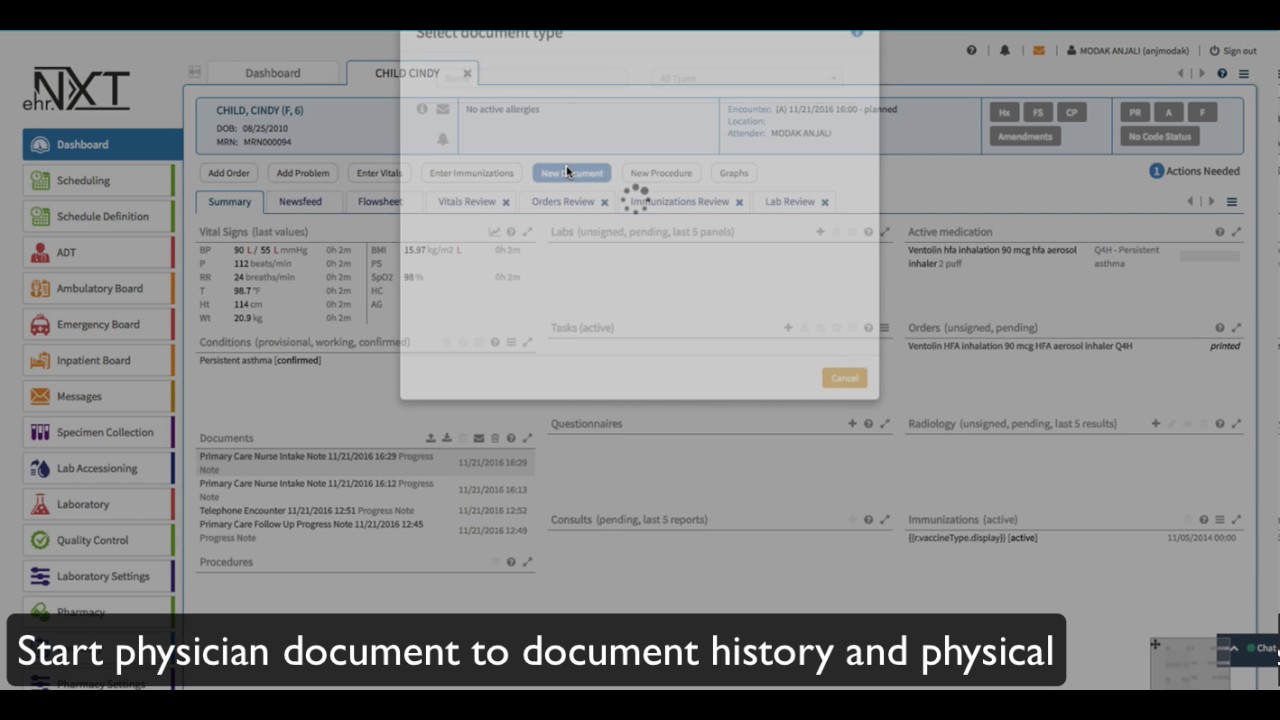Expand the Questionnaires panel
The image size is (1280, 720).
[x=884, y=424]
